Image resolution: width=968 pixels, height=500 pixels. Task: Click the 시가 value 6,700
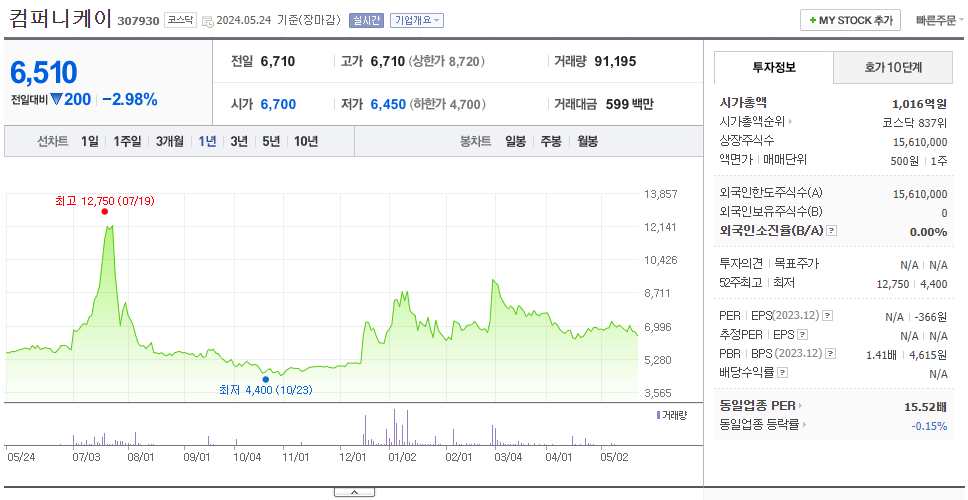pos(278,104)
